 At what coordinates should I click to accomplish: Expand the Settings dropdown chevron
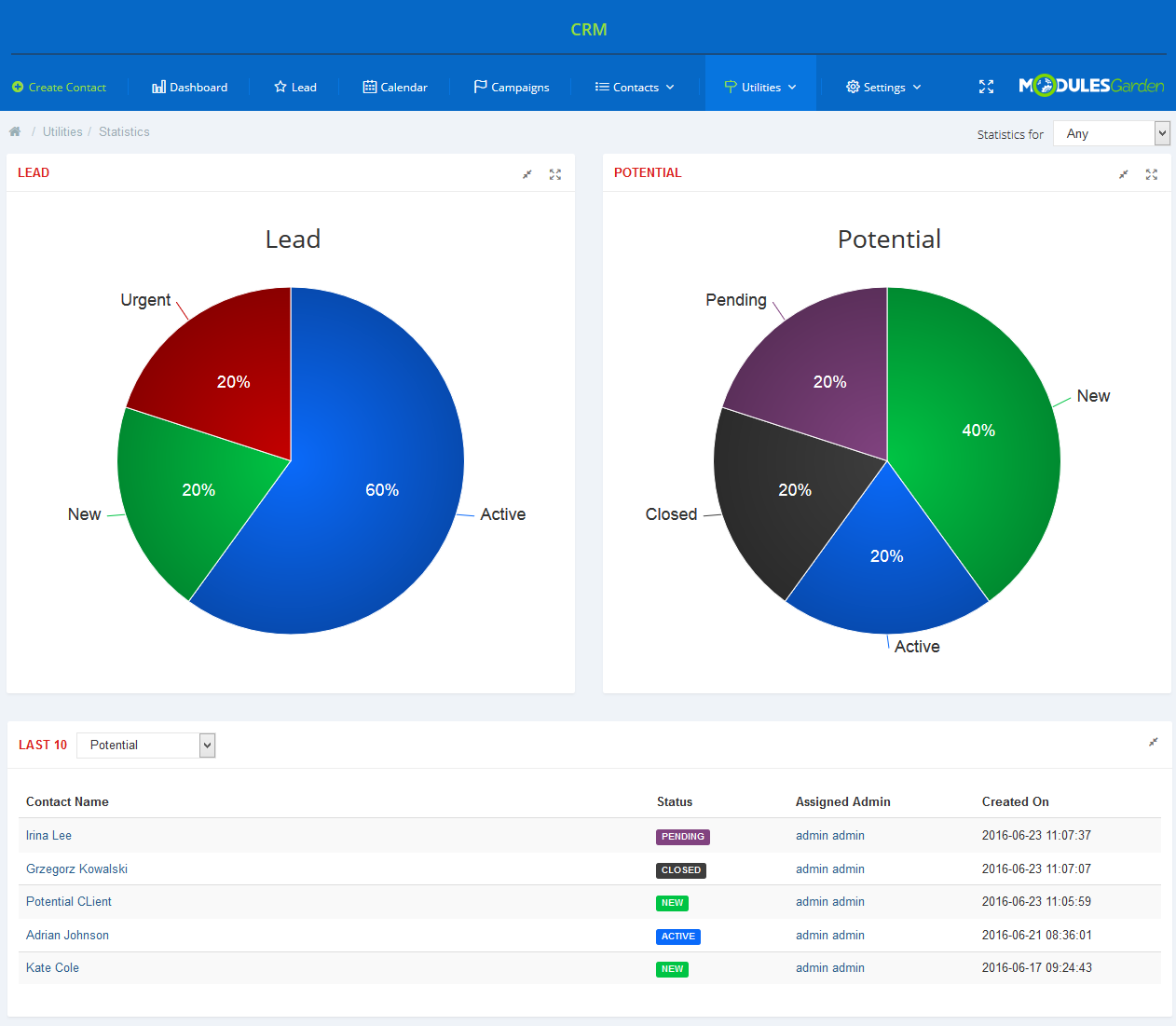click(x=917, y=87)
